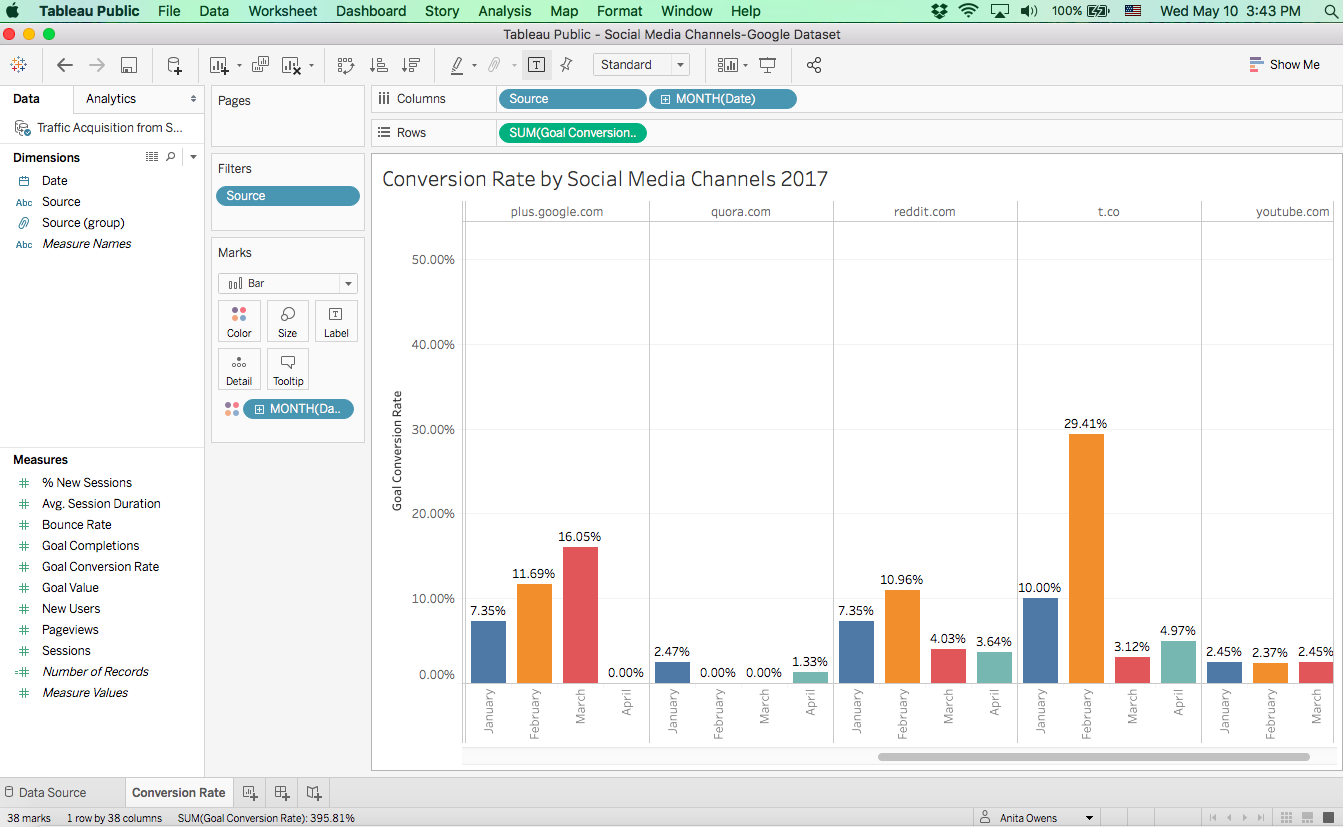Click the Detail mark card

point(239,369)
